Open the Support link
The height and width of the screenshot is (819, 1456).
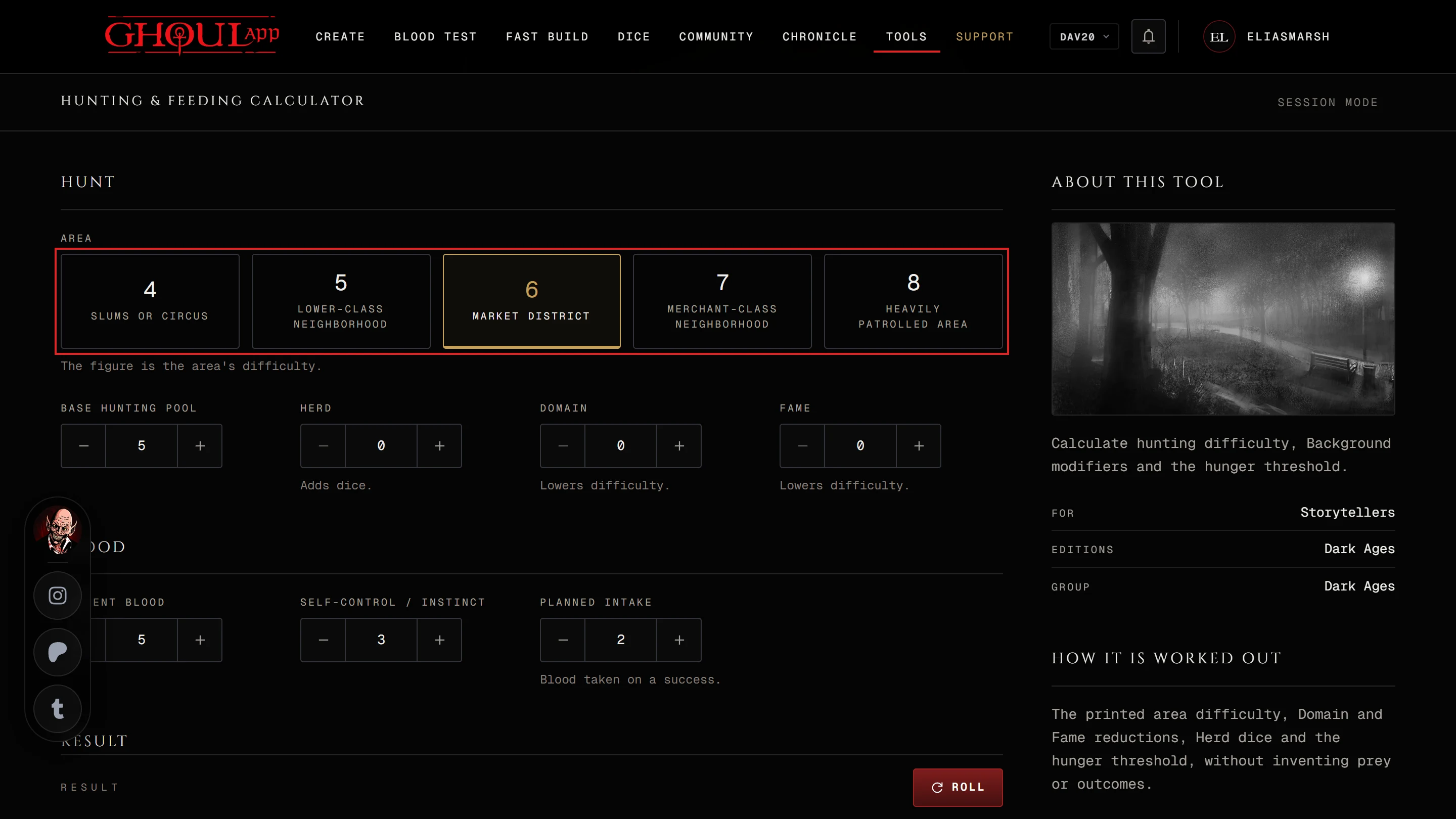[985, 37]
